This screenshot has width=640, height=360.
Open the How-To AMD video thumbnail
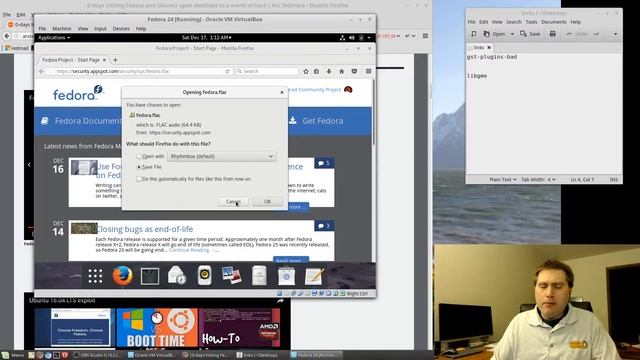click(x=240, y=328)
